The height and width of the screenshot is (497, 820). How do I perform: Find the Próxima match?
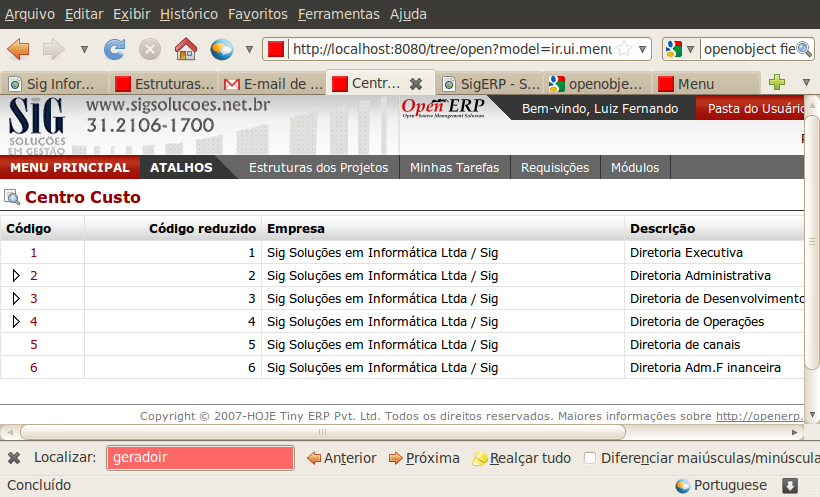pos(424,458)
